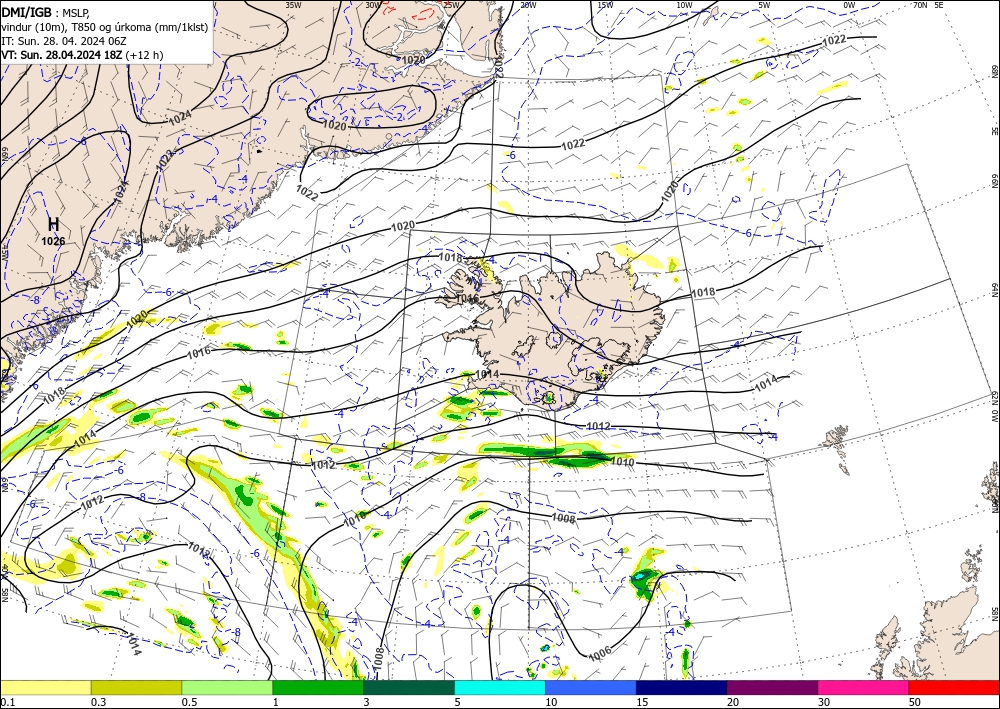Select the pink 30–50 legend swatch

tap(864, 687)
